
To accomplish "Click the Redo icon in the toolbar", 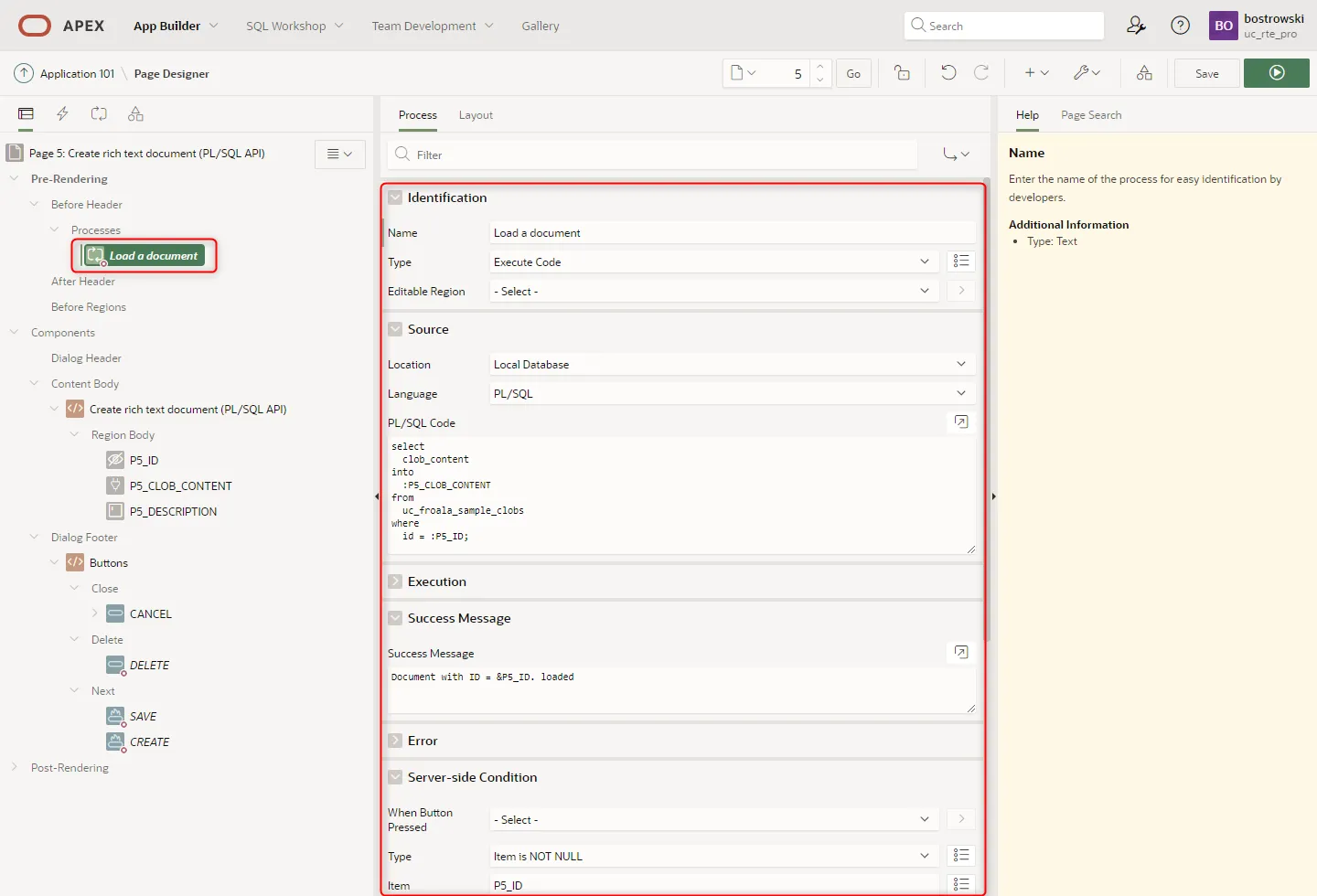I will tap(981, 73).
